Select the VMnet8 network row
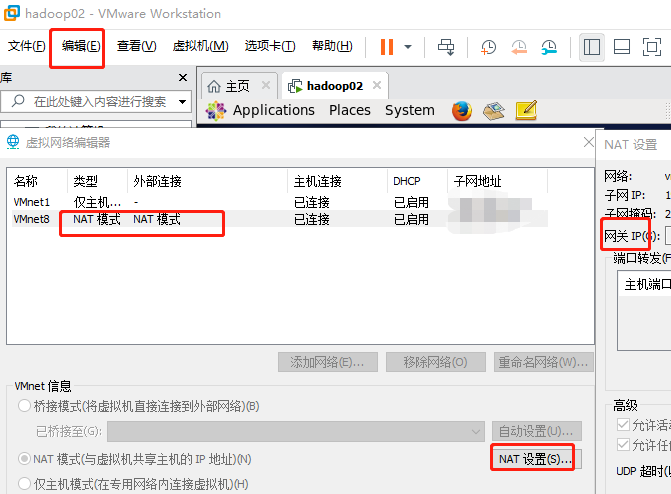This screenshot has width=671, height=494. [x=280, y=219]
